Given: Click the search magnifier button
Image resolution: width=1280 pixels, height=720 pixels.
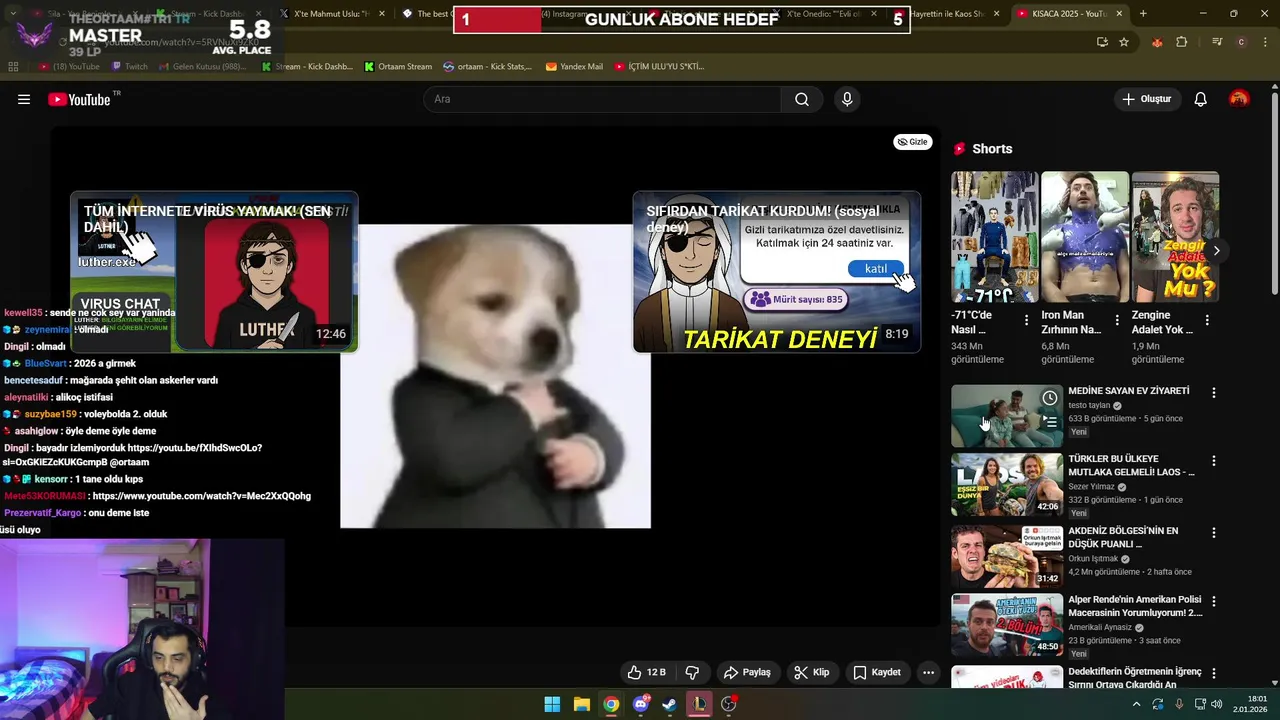Looking at the screenshot, I should point(802,99).
